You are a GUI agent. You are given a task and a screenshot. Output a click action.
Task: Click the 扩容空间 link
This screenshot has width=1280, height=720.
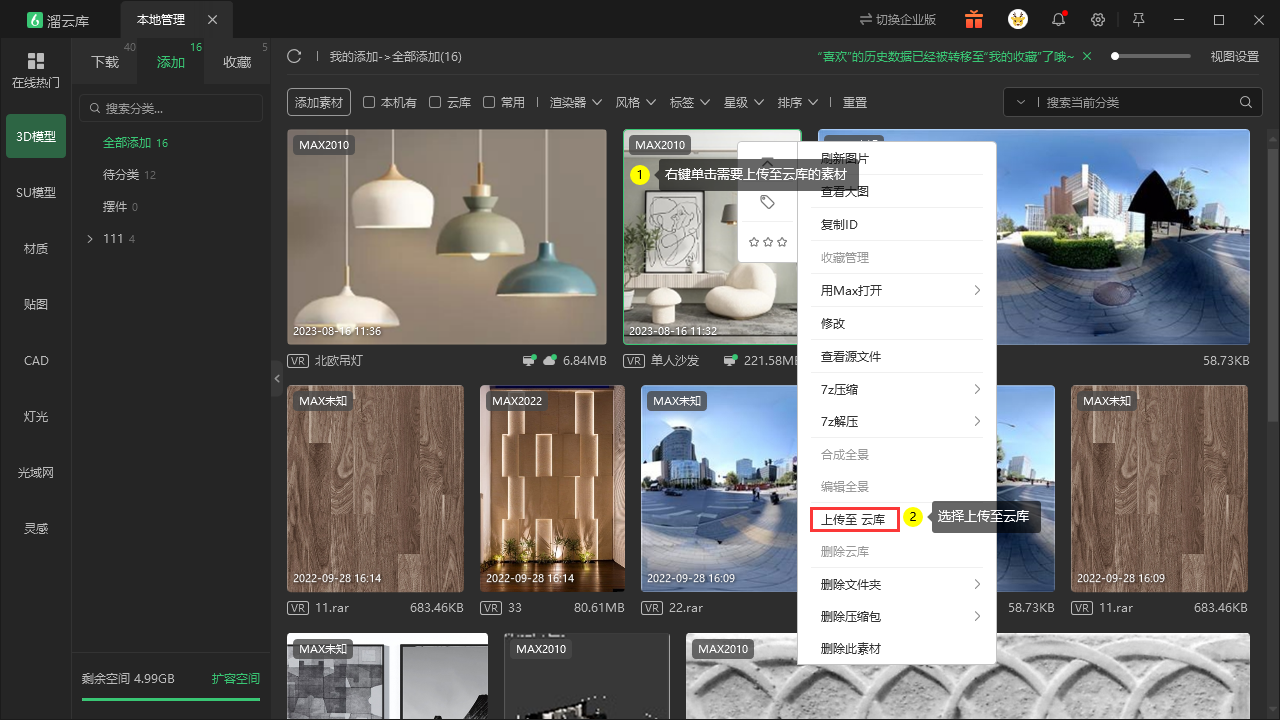[x=236, y=678]
